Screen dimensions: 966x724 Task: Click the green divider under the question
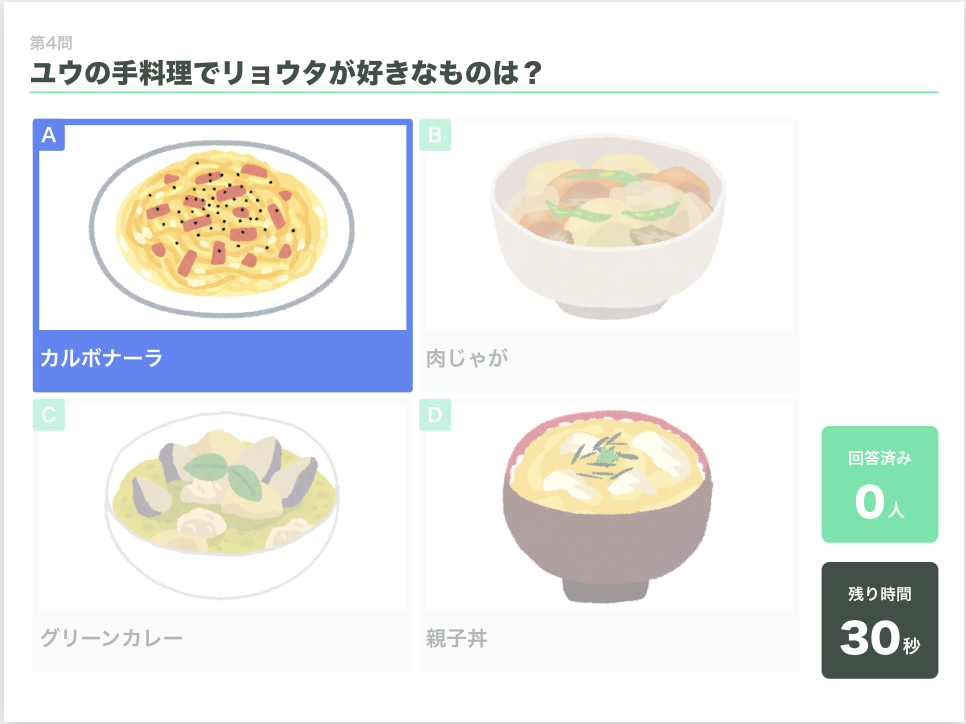[x=483, y=92]
